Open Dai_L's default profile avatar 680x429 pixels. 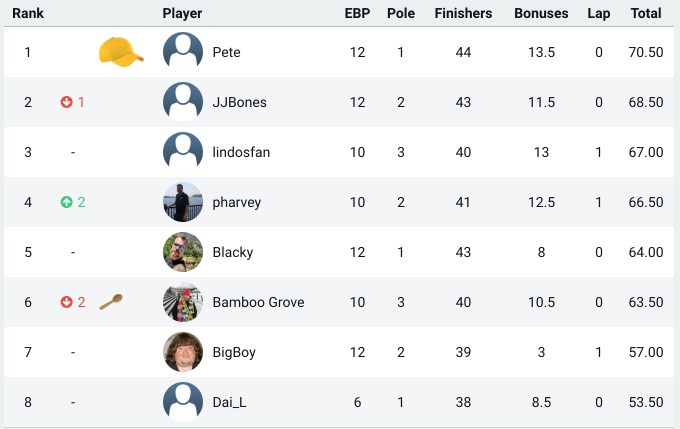coord(183,402)
